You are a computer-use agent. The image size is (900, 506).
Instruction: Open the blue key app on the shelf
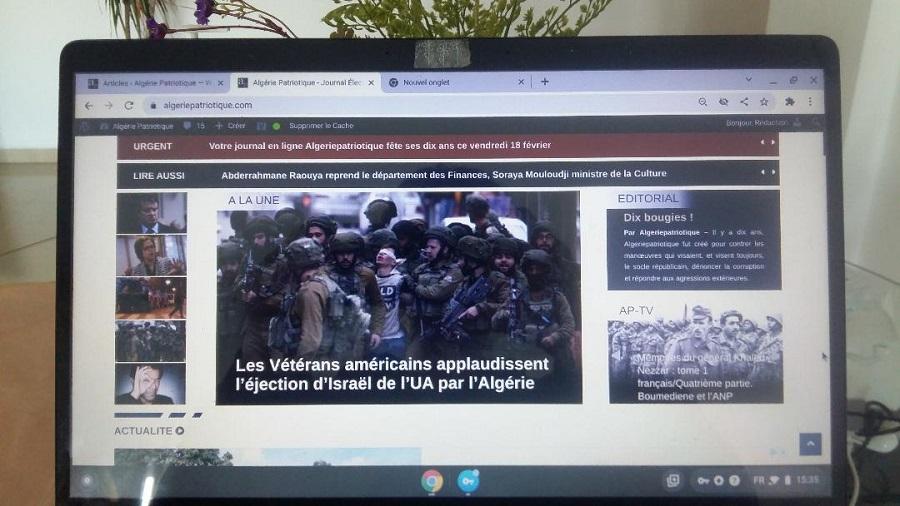(x=468, y=481)
